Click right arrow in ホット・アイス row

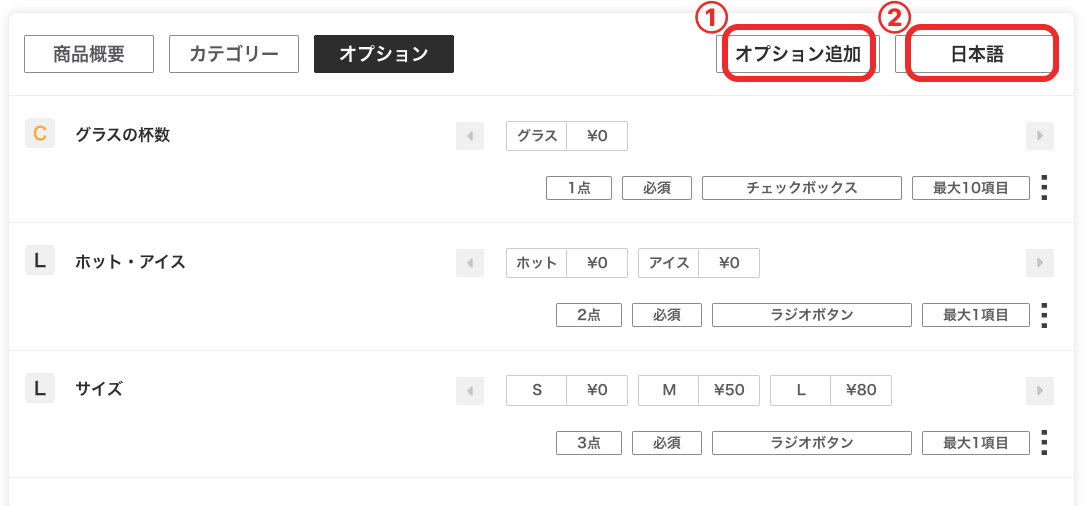(x=1040, y=263)
